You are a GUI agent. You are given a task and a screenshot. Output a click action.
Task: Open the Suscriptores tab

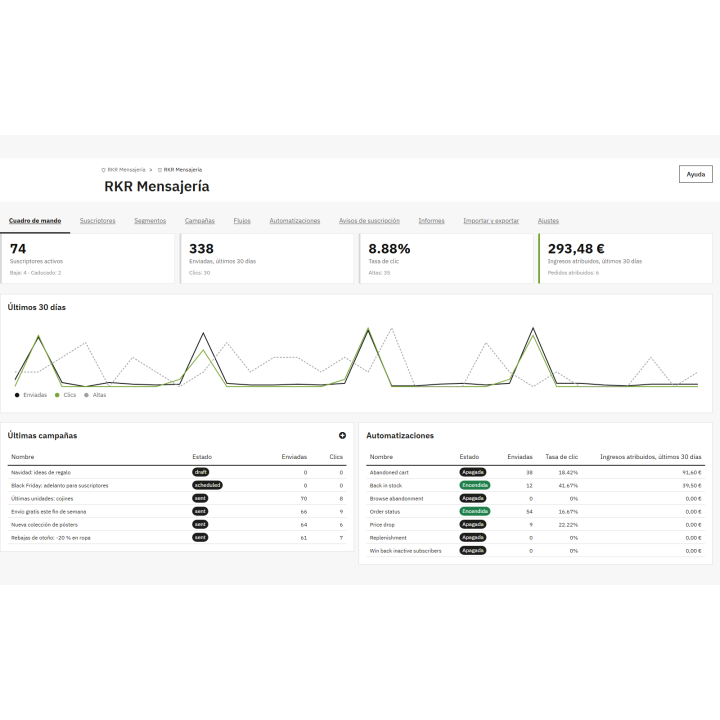pos(97,221)
